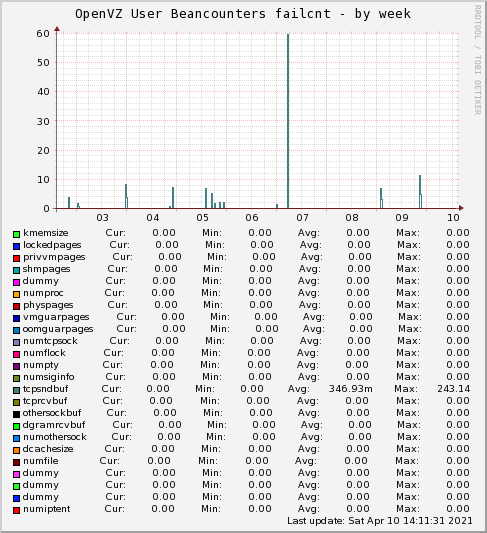The width and height of the screenshot is (487, 533).
Task: Click the tcpsndbuf Avg value 346.93m
Action: click(350, 389)
